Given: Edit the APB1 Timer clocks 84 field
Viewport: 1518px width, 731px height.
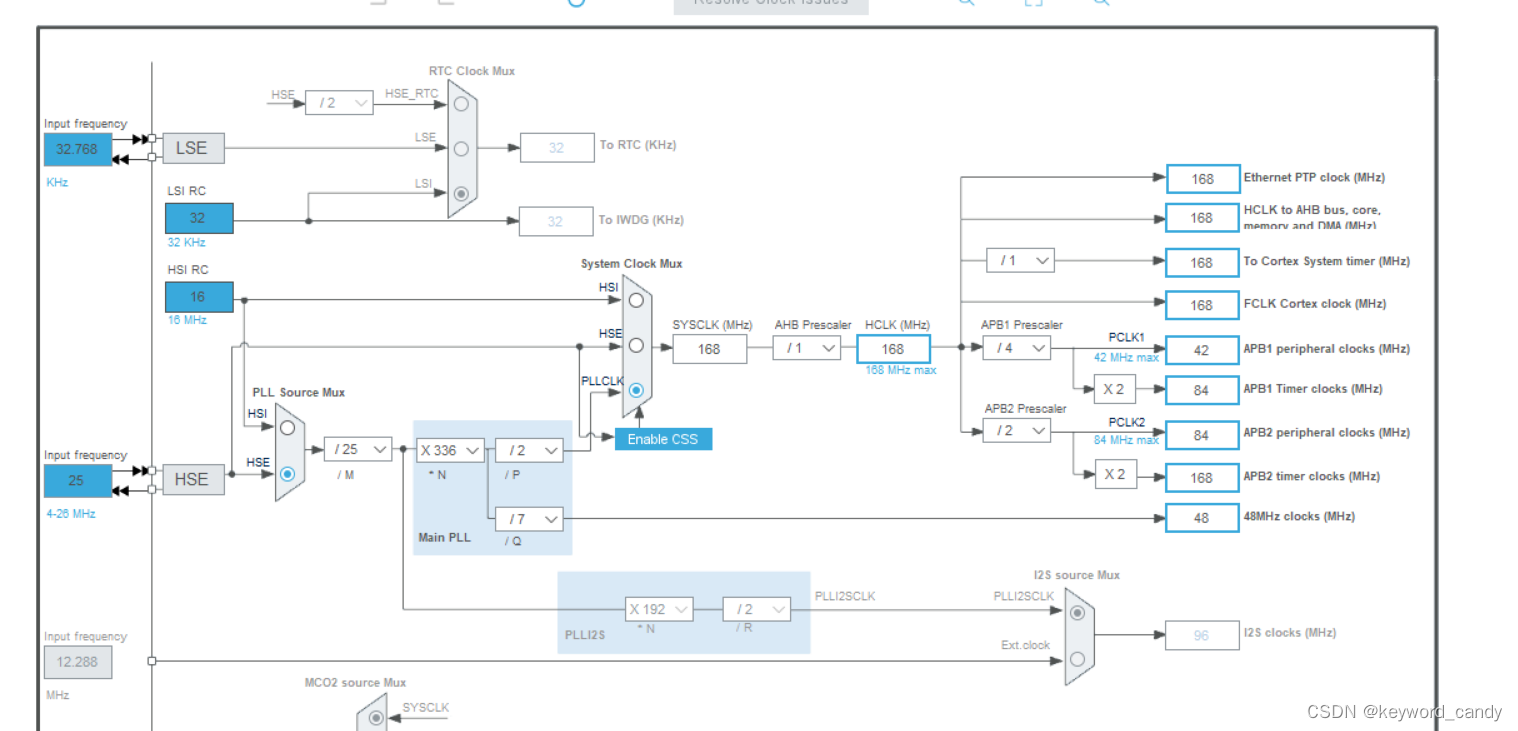Looking at the screenshot, I should point(1203,390).
